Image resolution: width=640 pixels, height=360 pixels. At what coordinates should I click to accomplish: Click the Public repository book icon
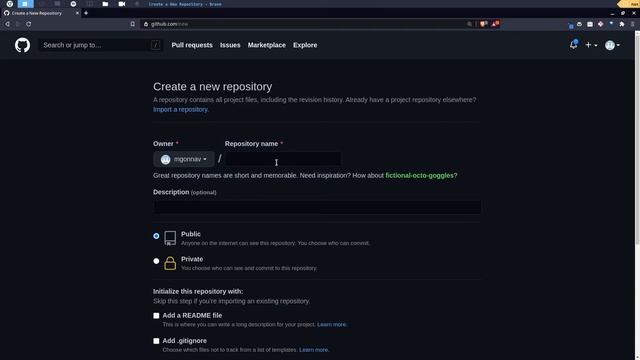[170, 238]
